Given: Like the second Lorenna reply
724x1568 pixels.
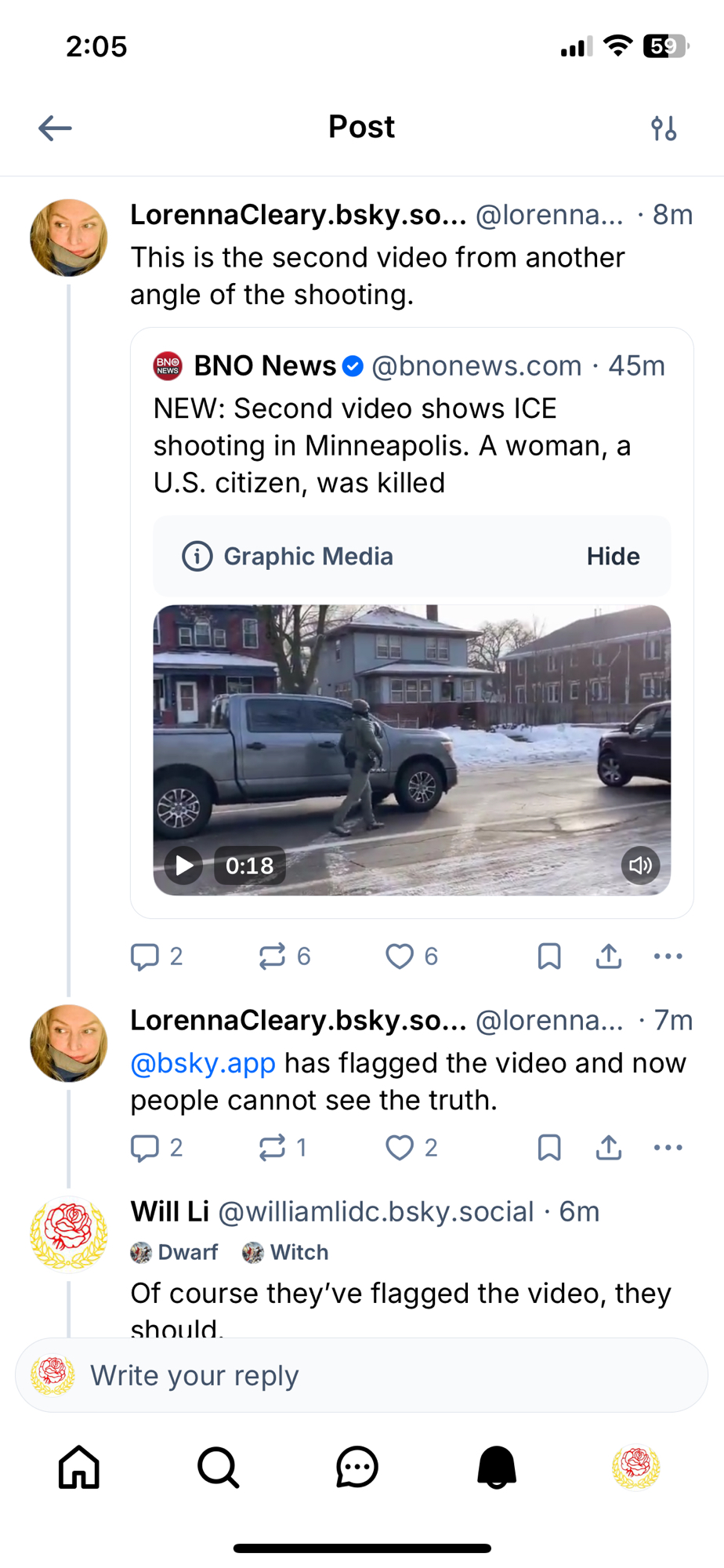Looking at the screenshot, I should coord(400,1148).
